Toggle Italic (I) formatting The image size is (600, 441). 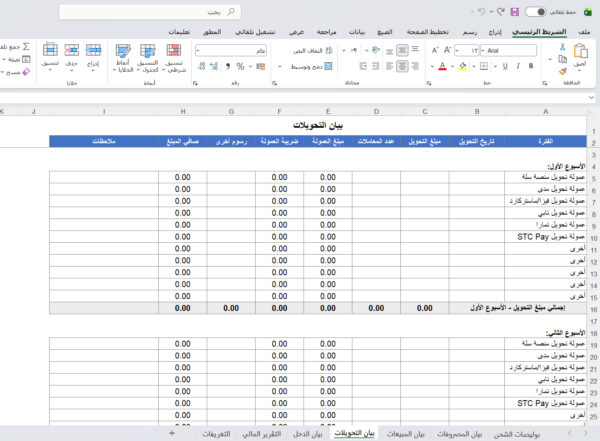(x=518, y=66)
